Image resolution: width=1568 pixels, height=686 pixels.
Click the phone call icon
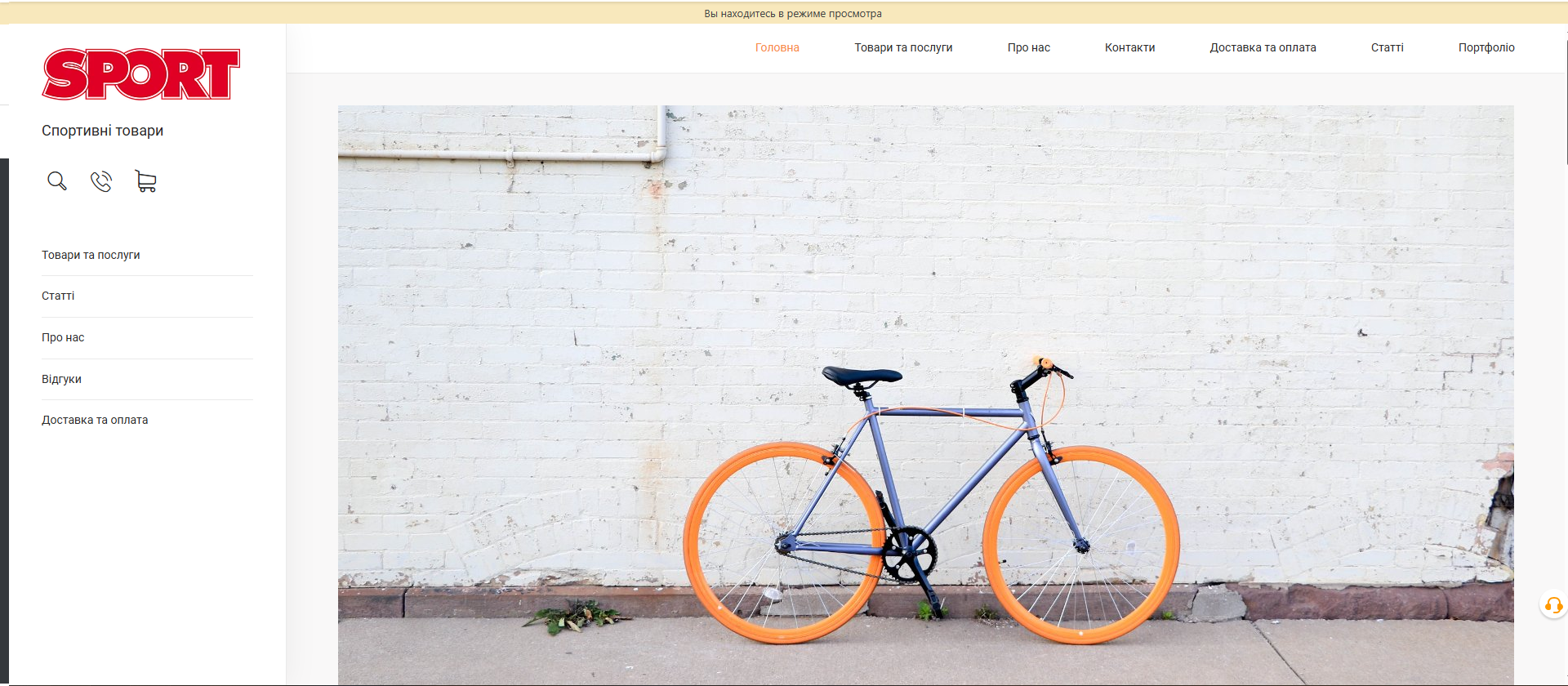101,180
